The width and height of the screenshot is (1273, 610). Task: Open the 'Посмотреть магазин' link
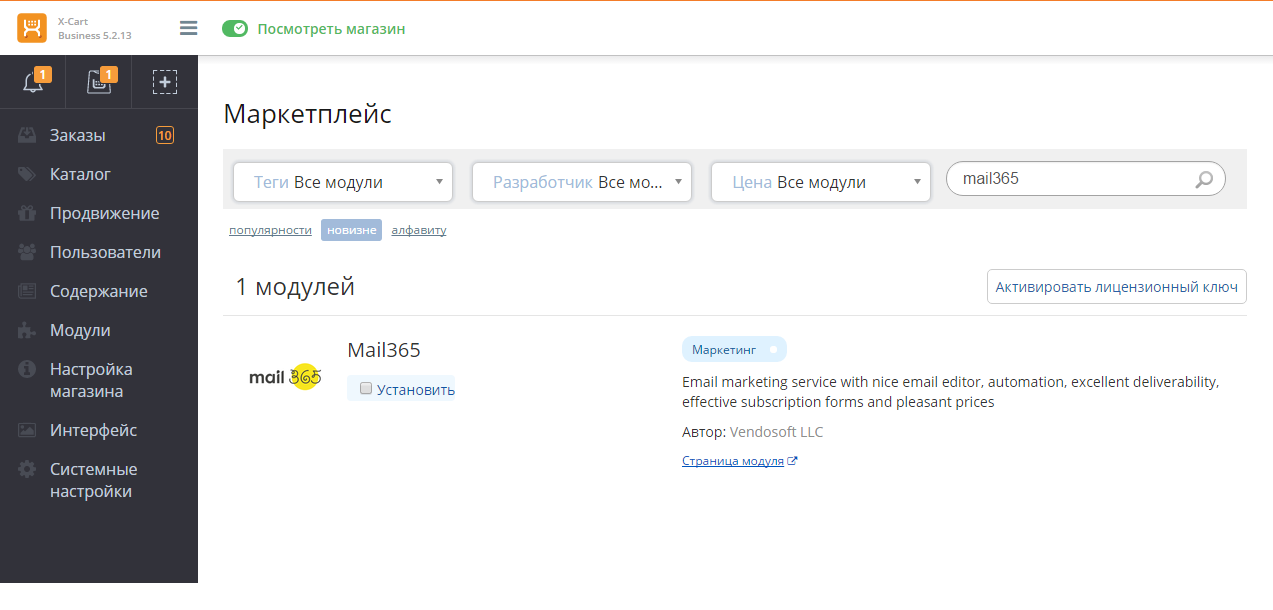tap(331, 29)
